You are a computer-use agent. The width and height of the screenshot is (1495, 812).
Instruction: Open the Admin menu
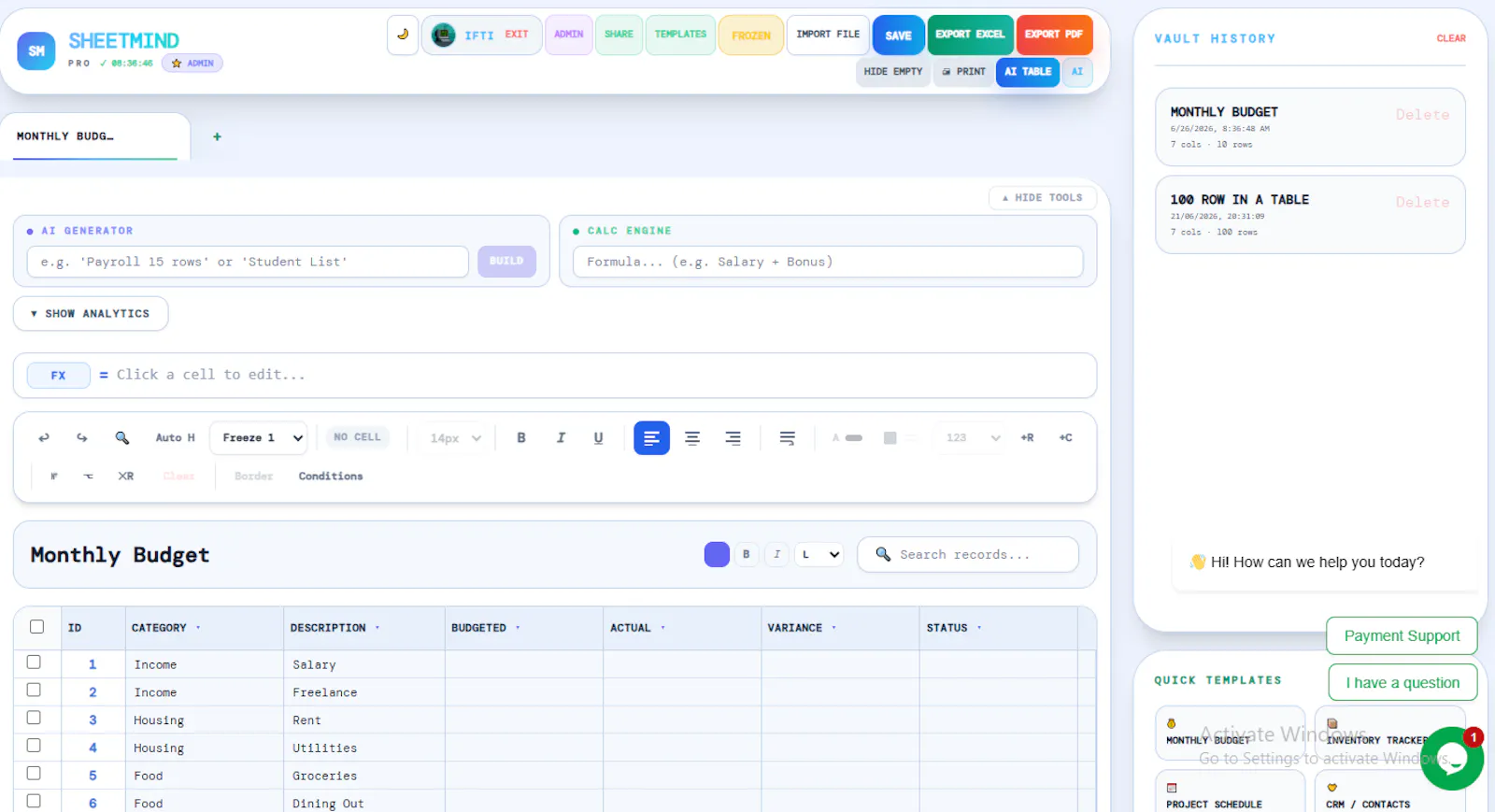tap(568, 35)
